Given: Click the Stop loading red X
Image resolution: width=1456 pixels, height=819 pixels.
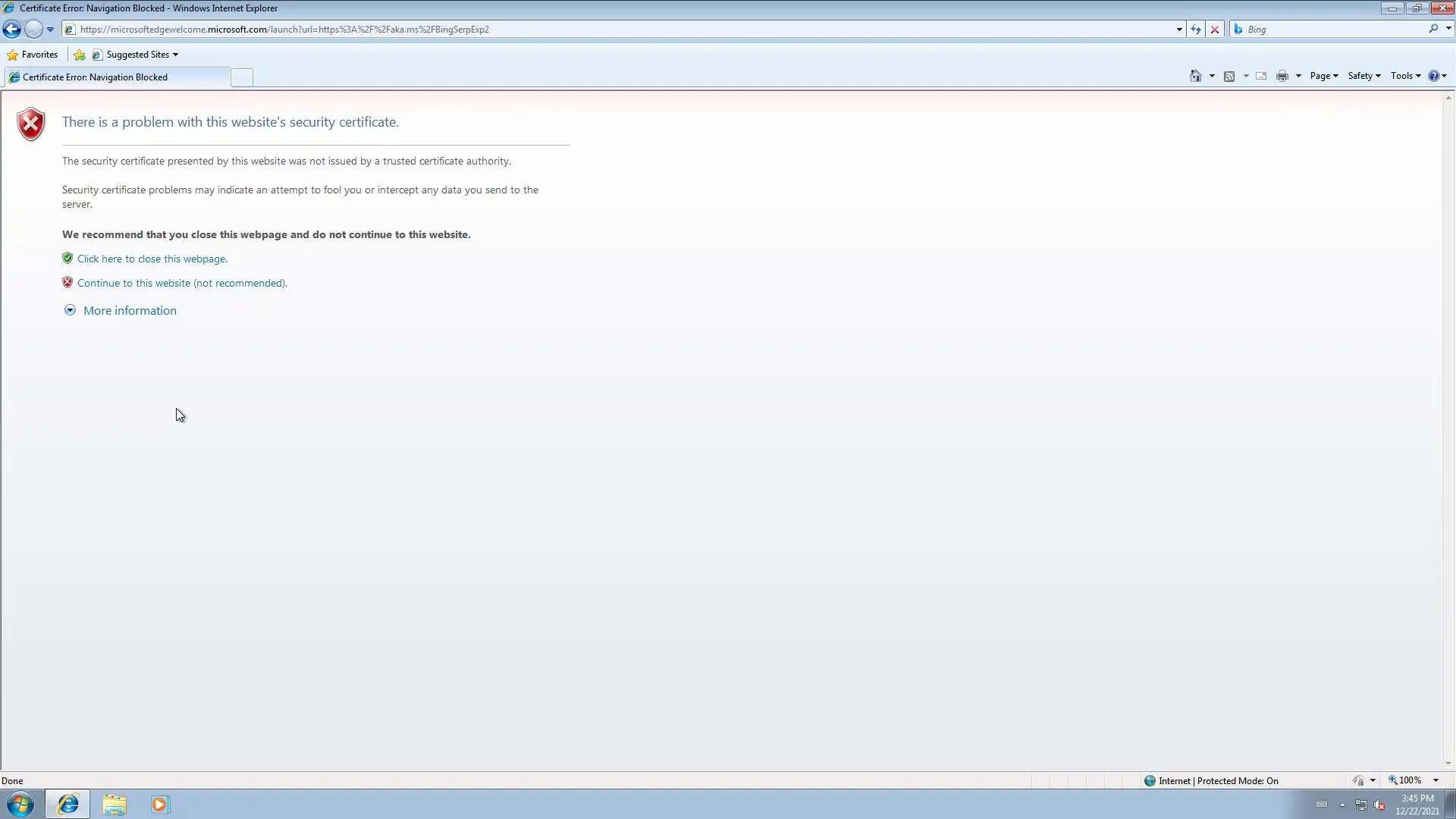Looking at the screenshot, I should click(x=1215, y=30).
